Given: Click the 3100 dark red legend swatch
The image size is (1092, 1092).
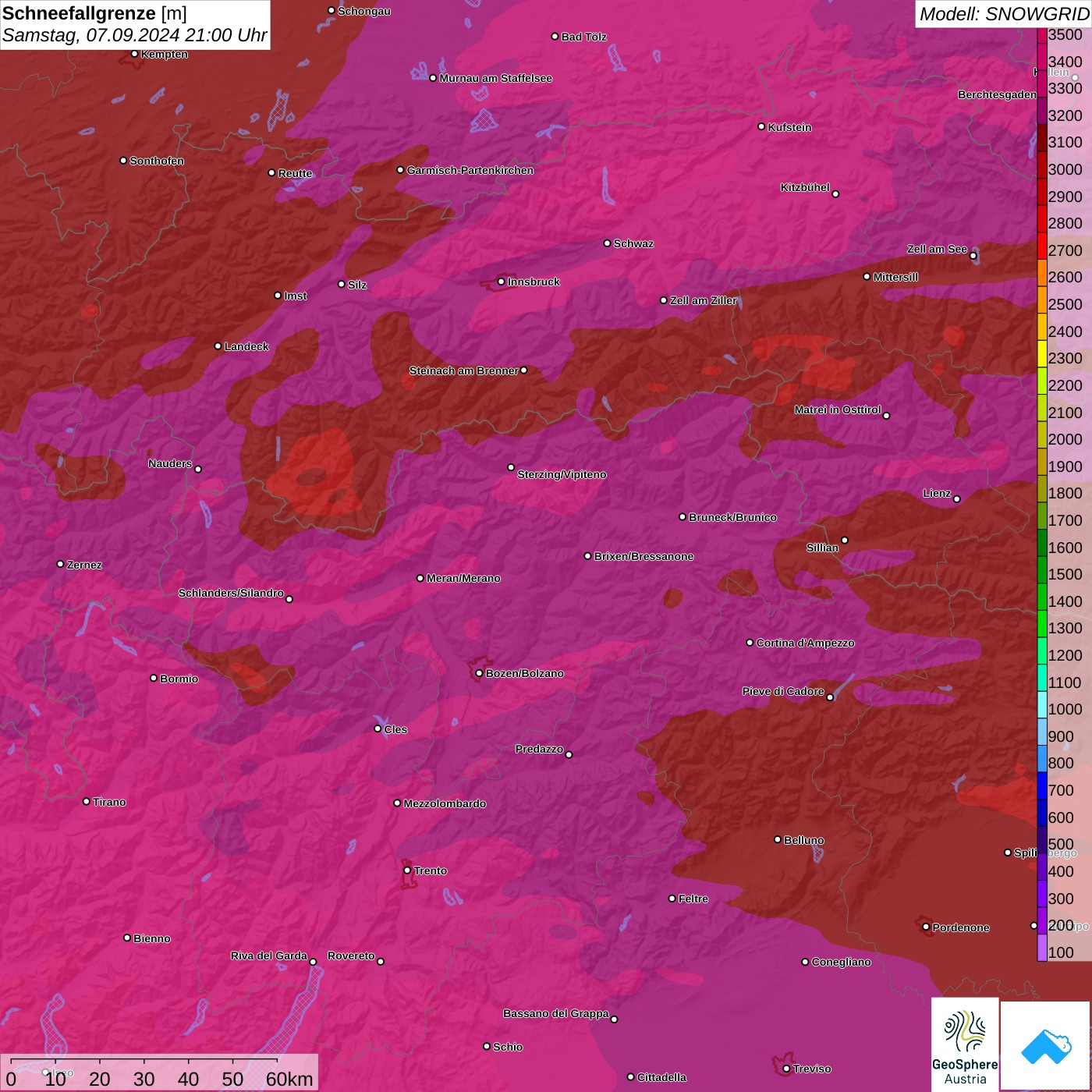Looking at the screenshot, I should click(x=1042, y=137).
